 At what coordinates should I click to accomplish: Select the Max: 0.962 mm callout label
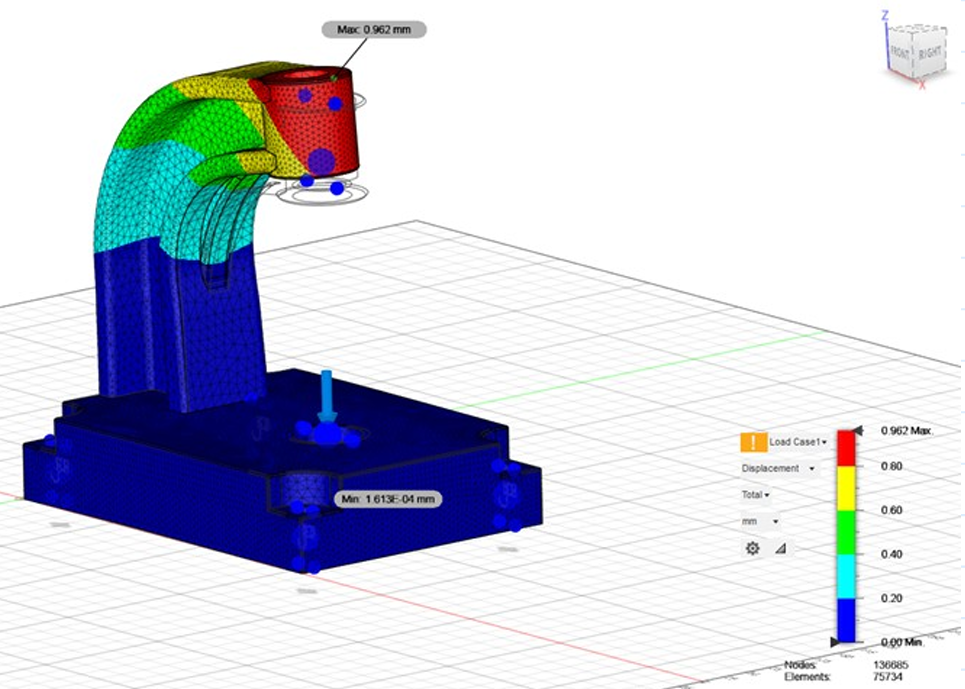374,30
